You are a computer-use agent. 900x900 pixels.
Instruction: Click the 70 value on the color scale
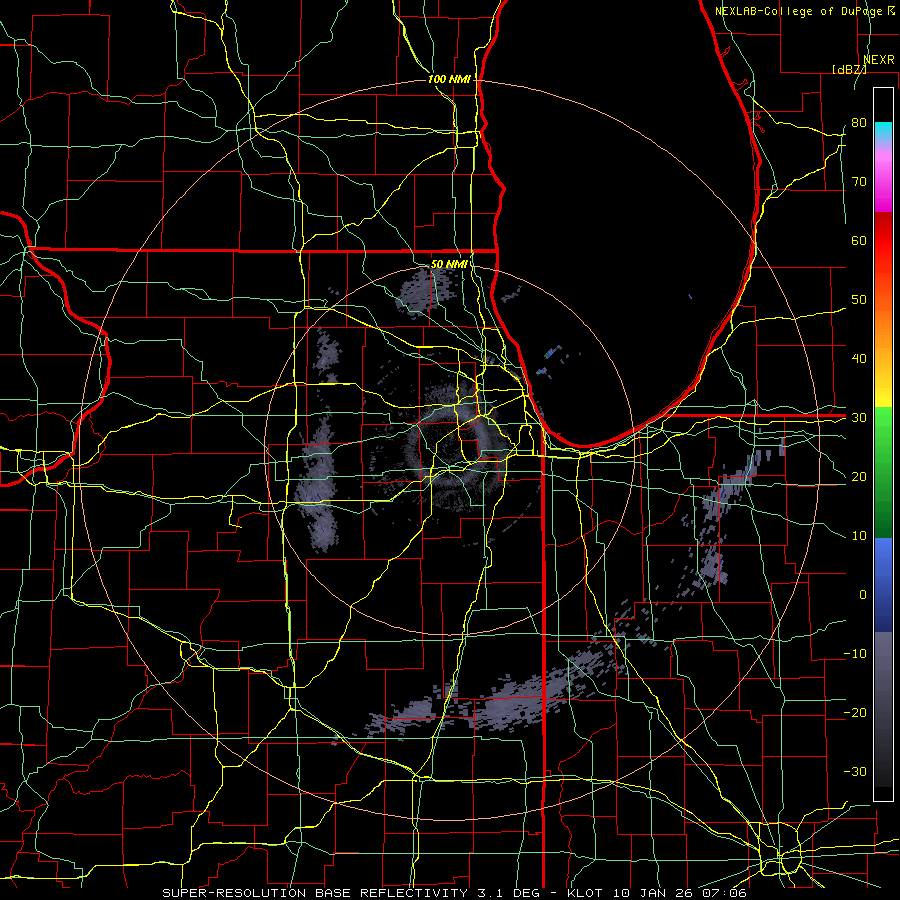tap(859, 181)
